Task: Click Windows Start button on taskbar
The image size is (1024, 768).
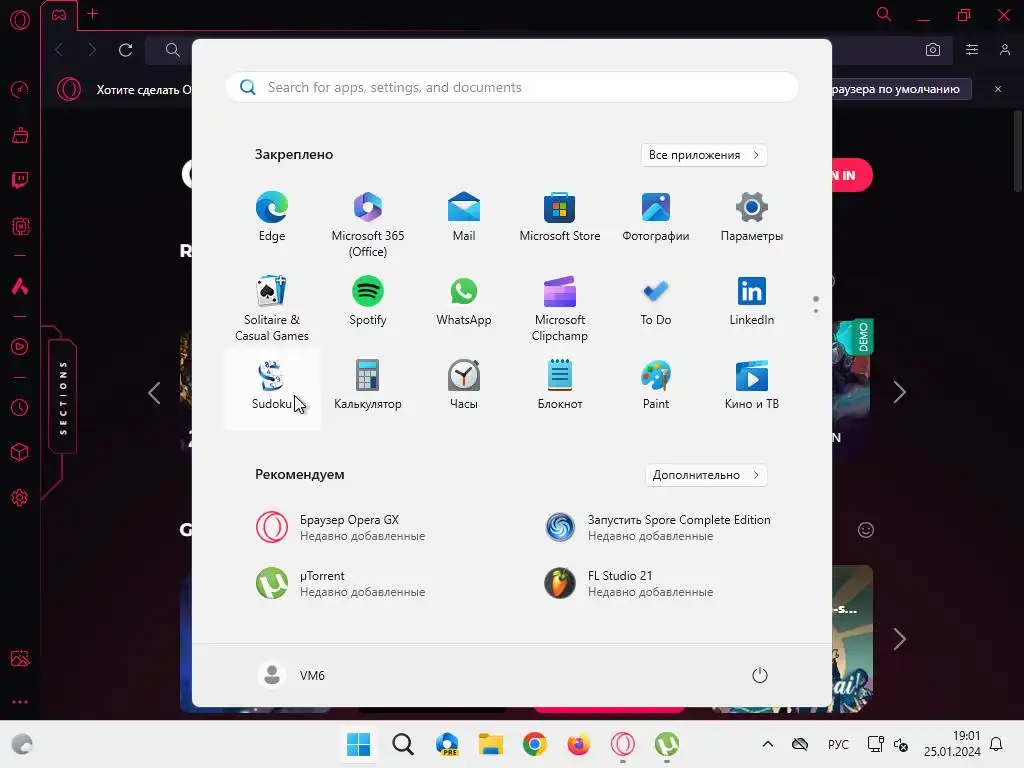Action: 359,744
